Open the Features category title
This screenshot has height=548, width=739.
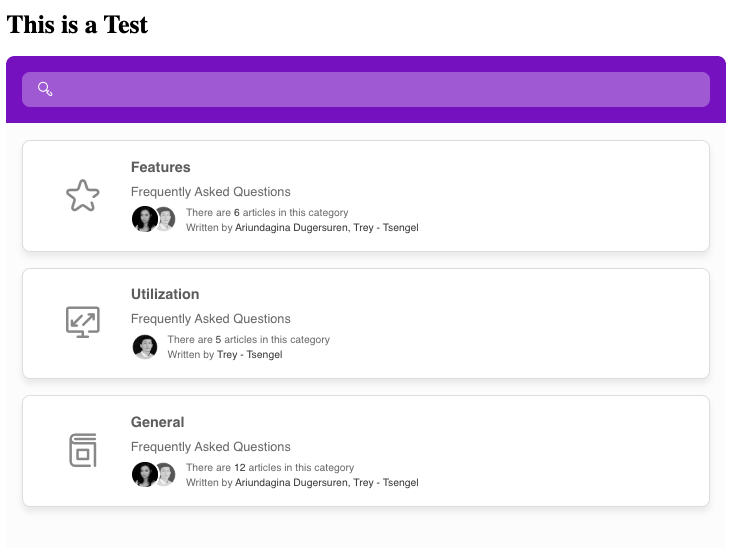[x=160, y=167]
